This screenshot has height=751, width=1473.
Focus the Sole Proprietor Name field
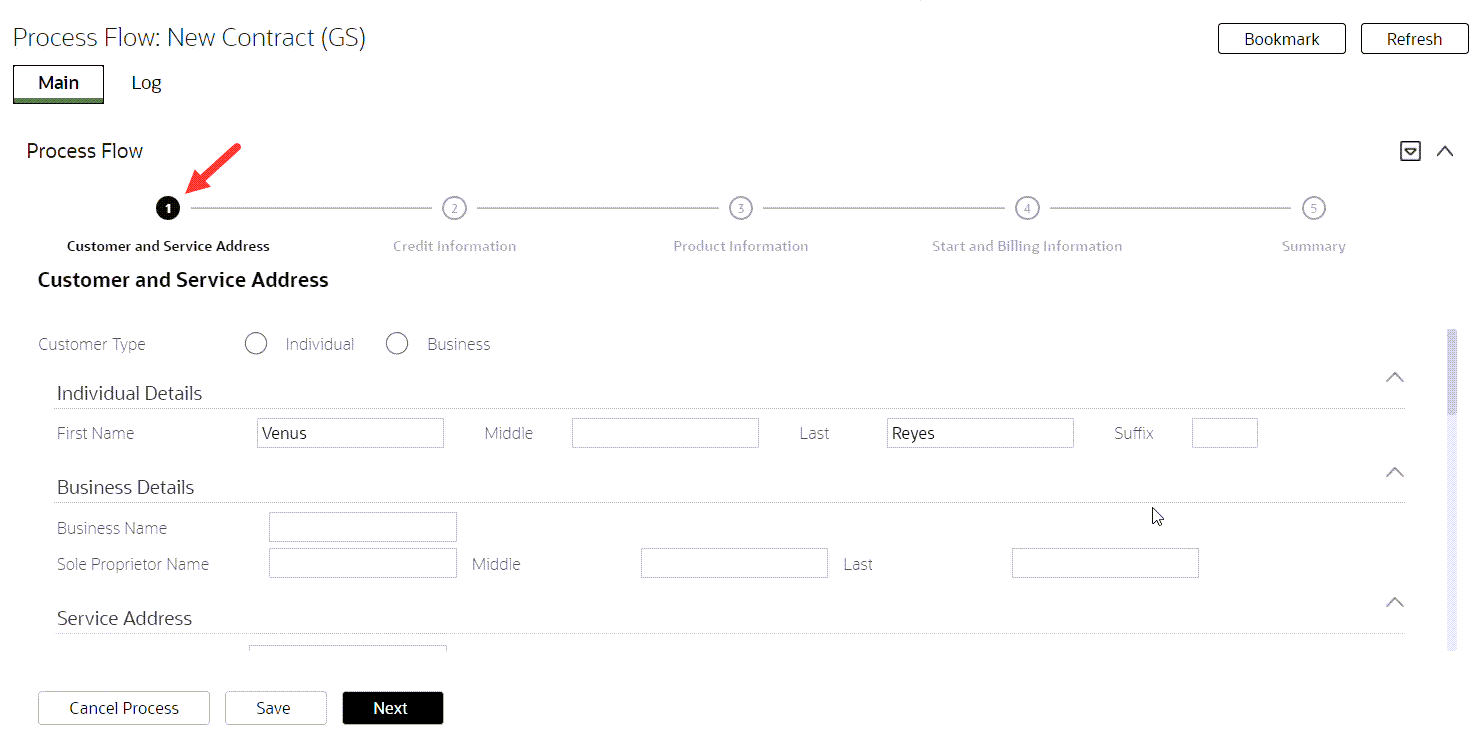(x=363, y=563)
